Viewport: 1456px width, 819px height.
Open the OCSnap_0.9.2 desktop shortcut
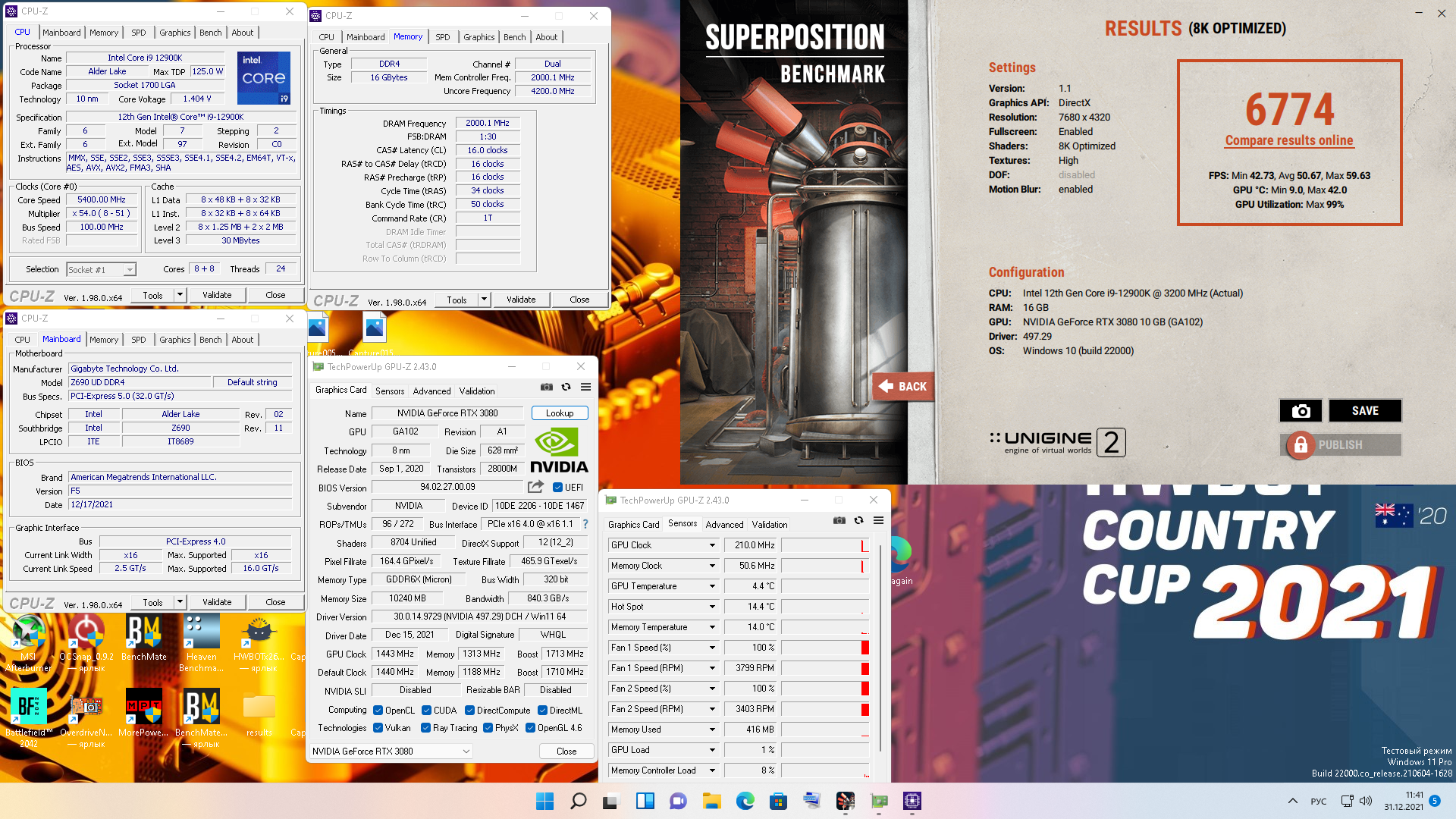pyautogui.click(x=86, y=642)
